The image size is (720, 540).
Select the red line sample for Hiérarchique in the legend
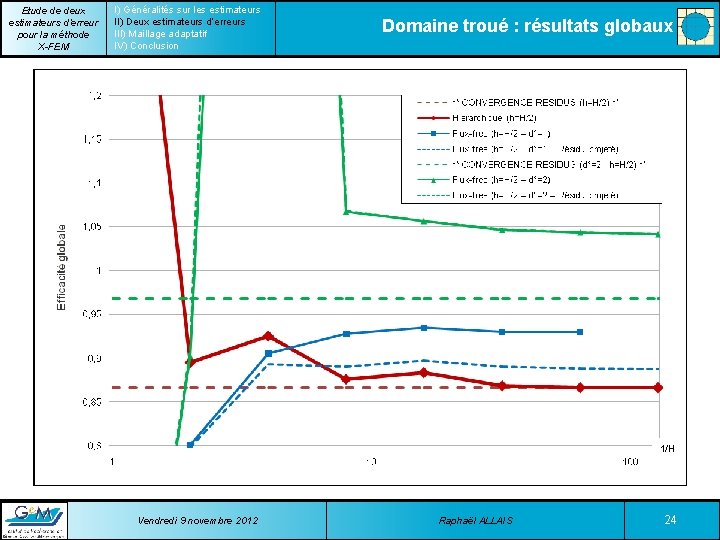coord(433,118)
